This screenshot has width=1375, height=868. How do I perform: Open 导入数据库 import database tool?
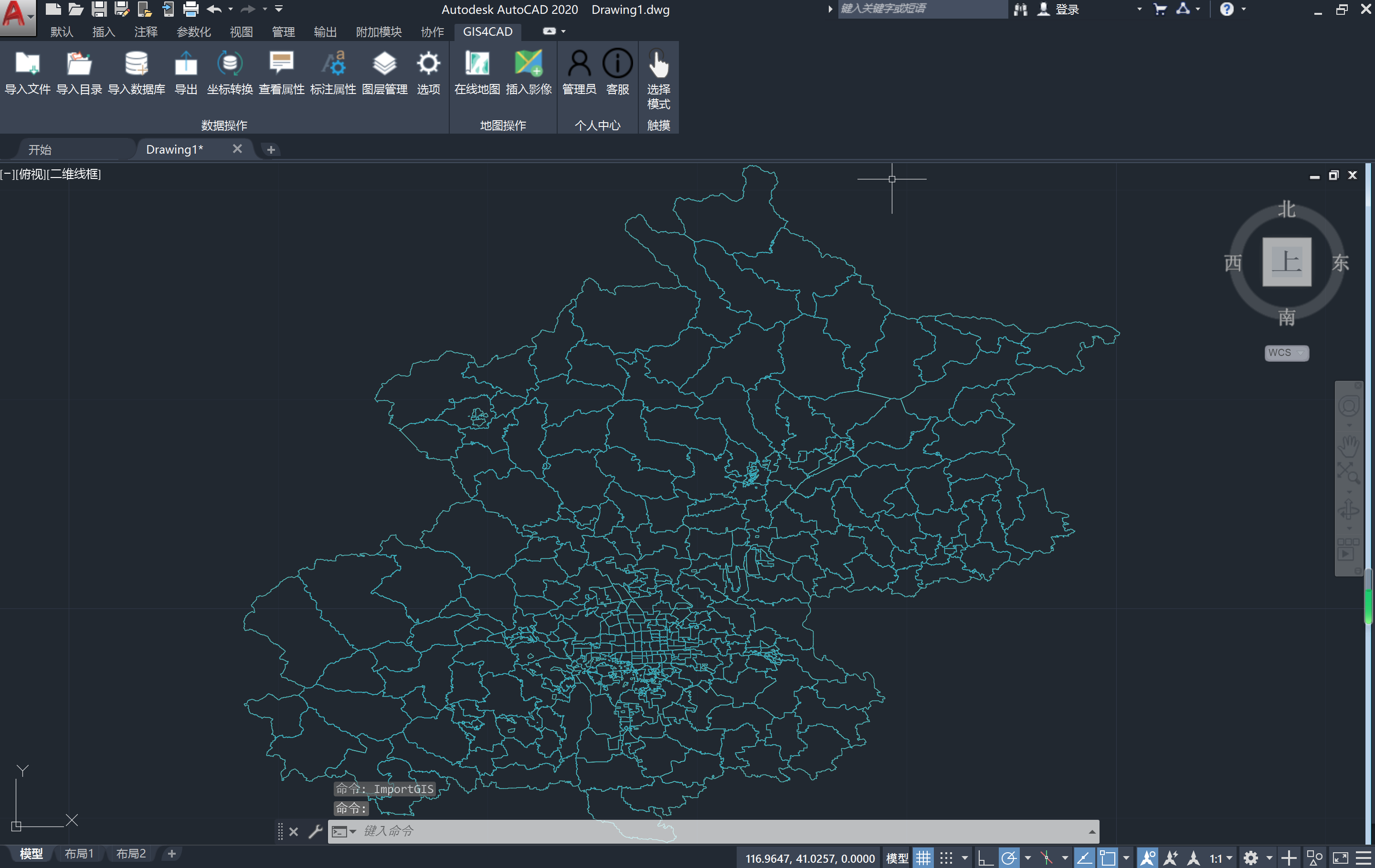coord(137,64)
